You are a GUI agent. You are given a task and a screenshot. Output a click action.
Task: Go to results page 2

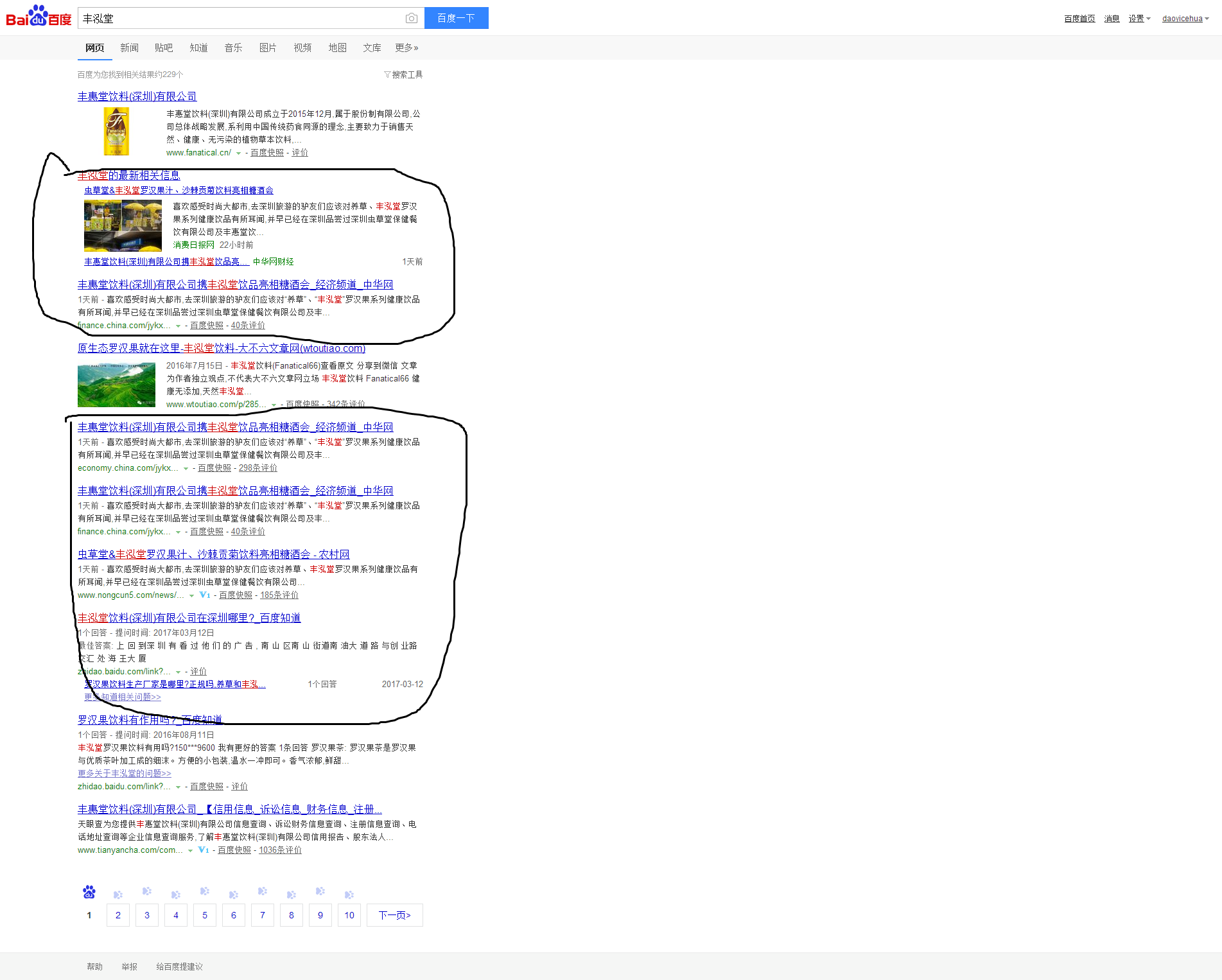[x=118, y=915]
